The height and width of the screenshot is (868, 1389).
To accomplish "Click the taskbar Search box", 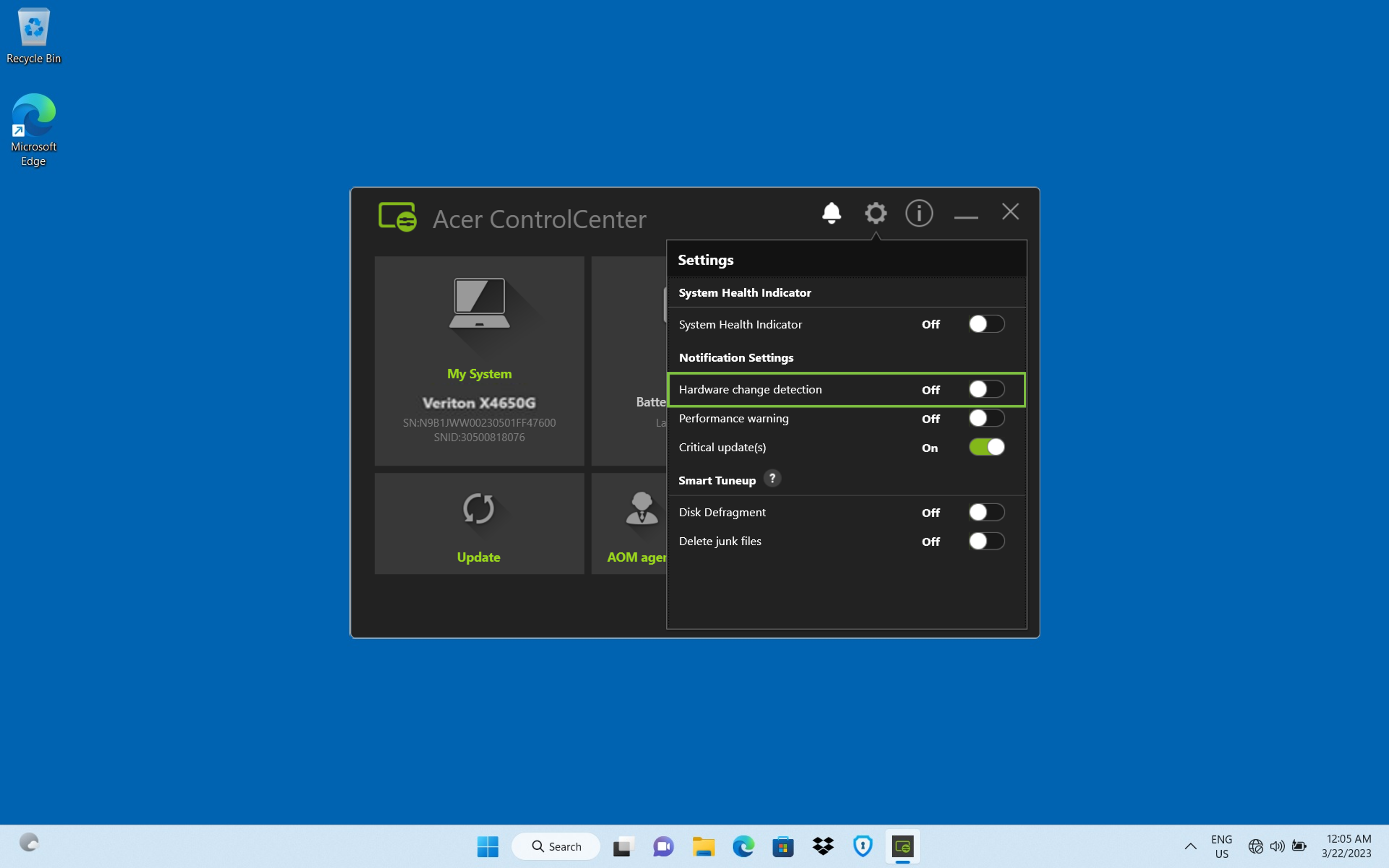I will click(556, 846).
